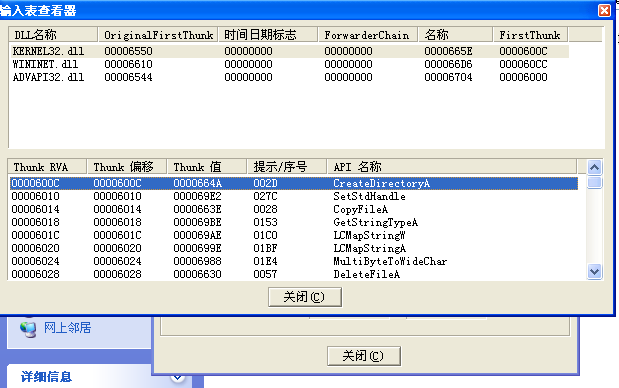Click Thunk value 00006988
Screen dimensions: 619x388
coord(197,261)
